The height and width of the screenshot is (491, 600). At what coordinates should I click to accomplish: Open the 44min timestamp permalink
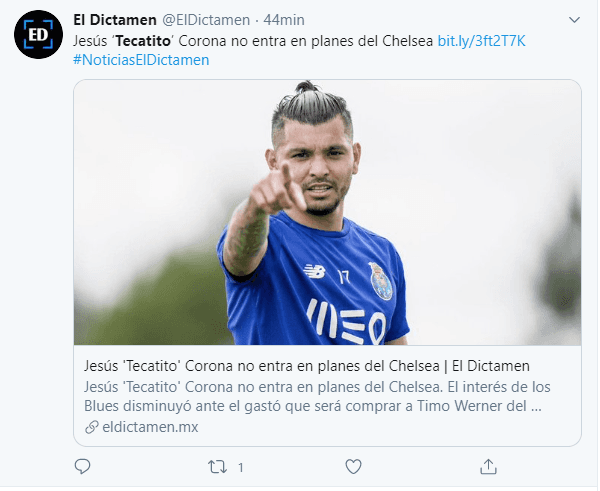pyautogui.click(x=284, y=20)
